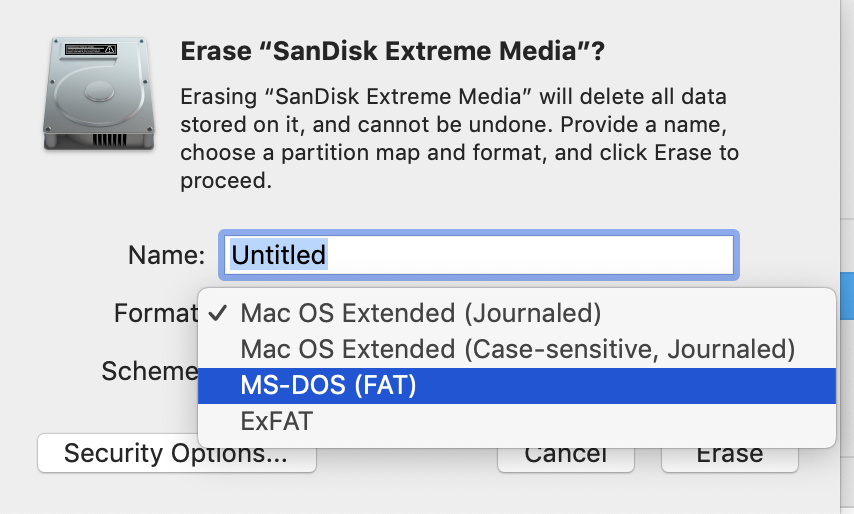Click the "Format" label
The image size is (854, 514).
(x=154, y=314)
